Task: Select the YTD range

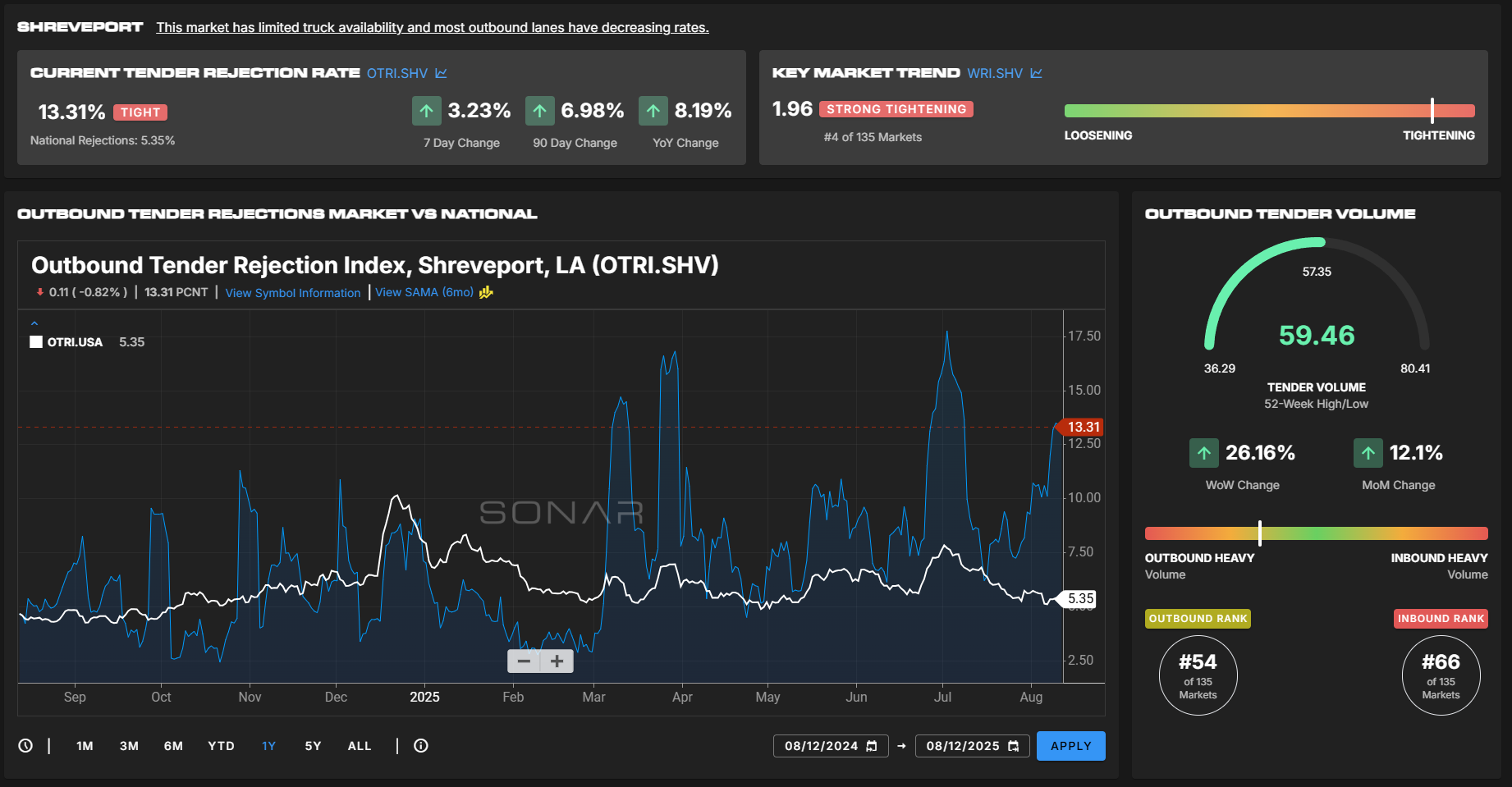Action: [x=221, y=746]
